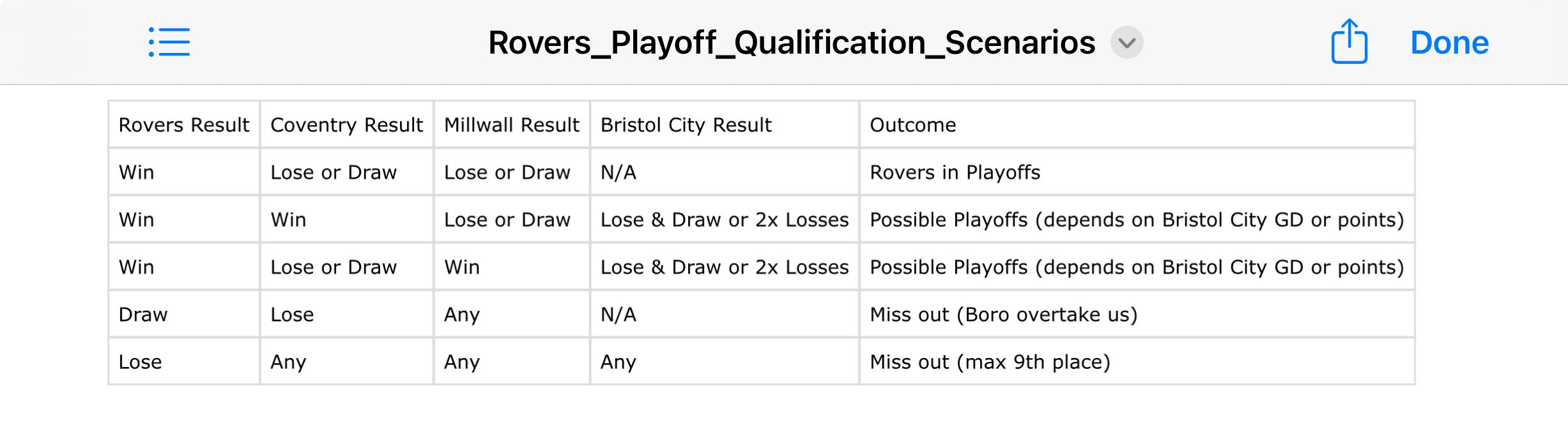
Task: Click Any in the Bristol City Result column
Action: pyautogui.click(x=618, y=362)
